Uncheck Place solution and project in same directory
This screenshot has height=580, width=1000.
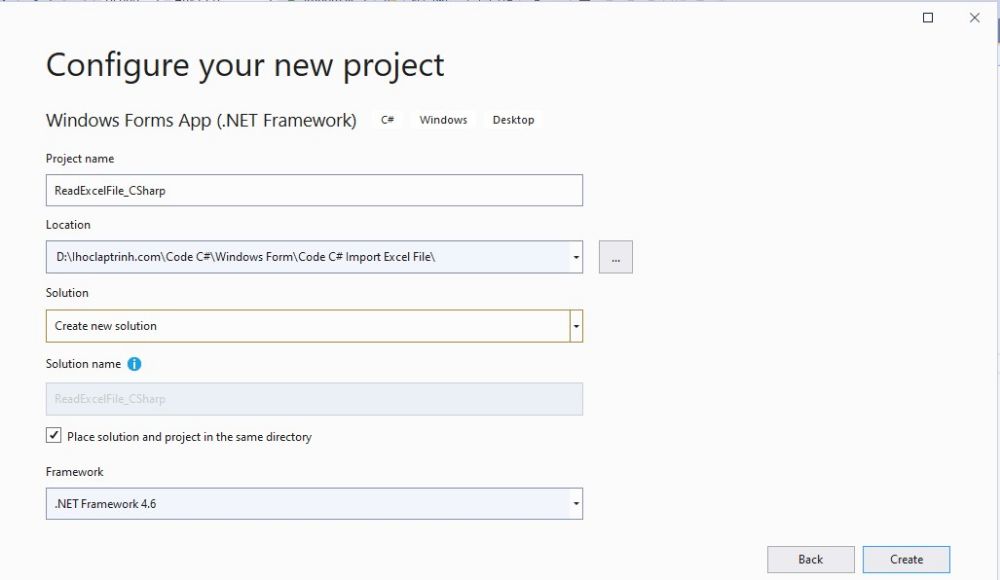[54, 436]
